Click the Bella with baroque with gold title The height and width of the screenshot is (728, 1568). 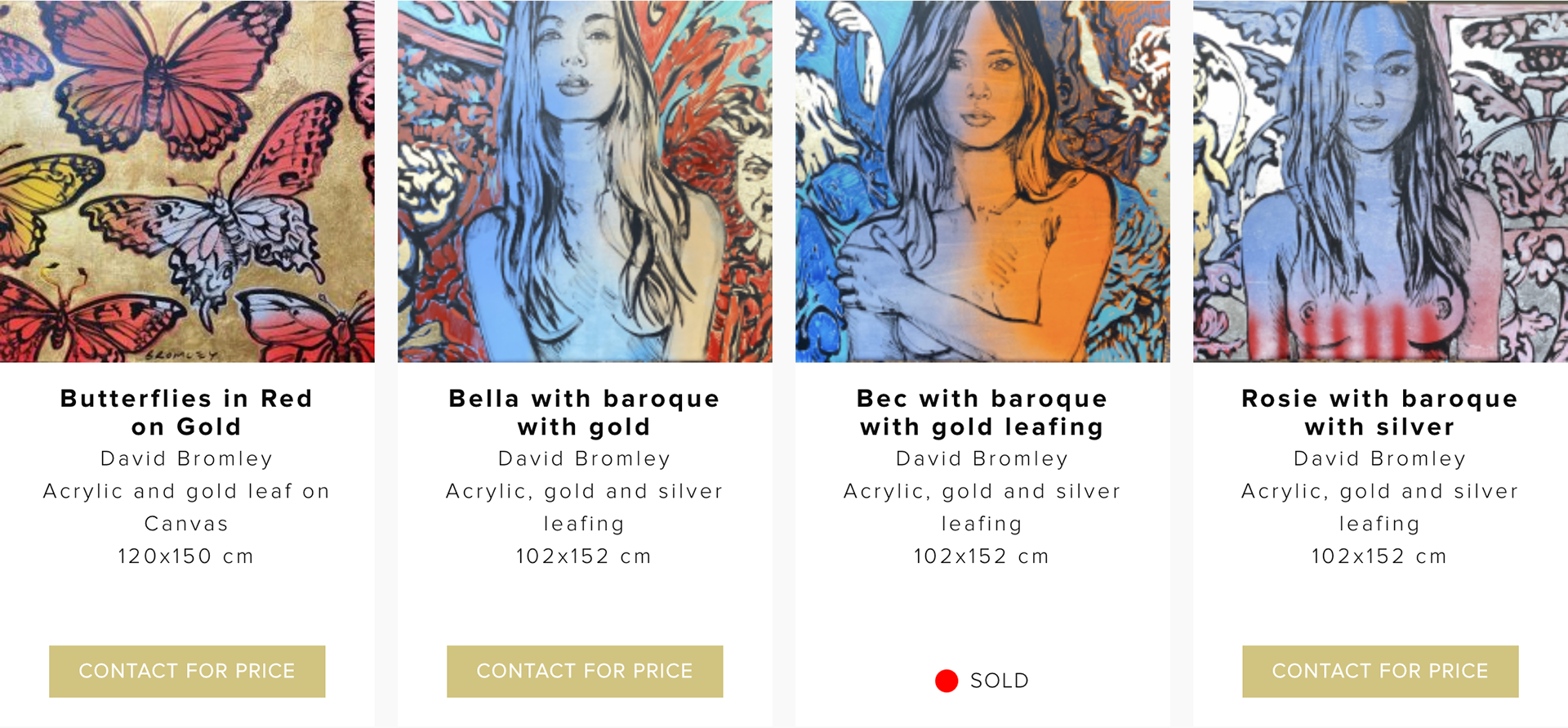585,413
